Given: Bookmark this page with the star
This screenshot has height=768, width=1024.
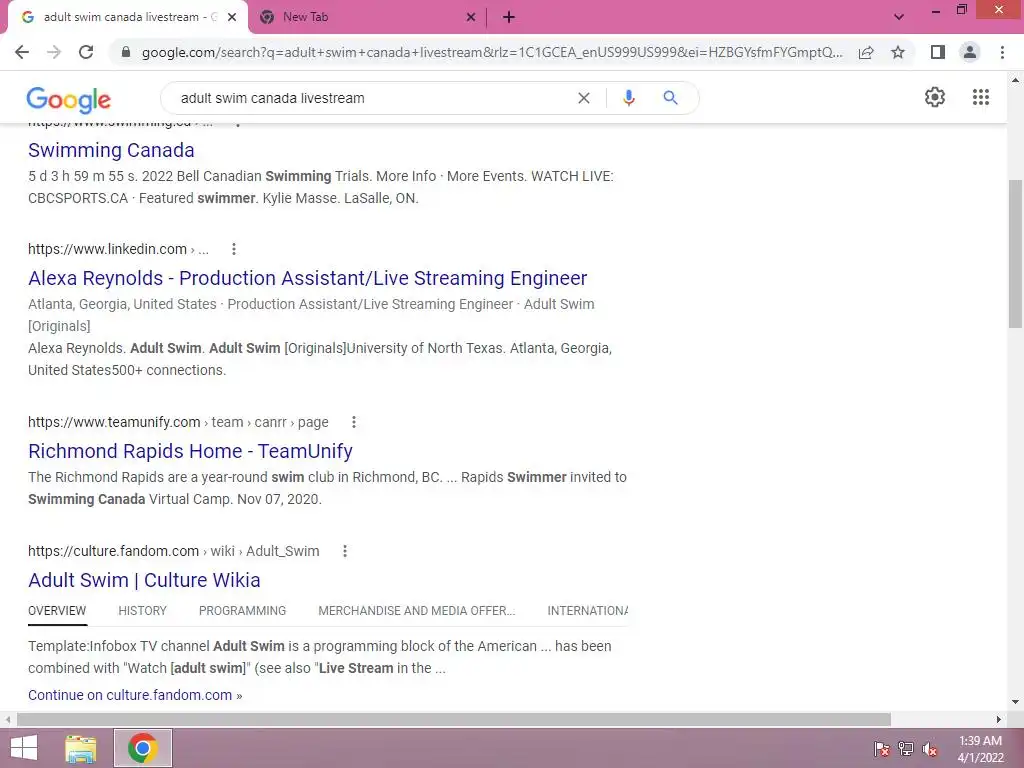Looking at the screenshot, I should coord(898,52).
